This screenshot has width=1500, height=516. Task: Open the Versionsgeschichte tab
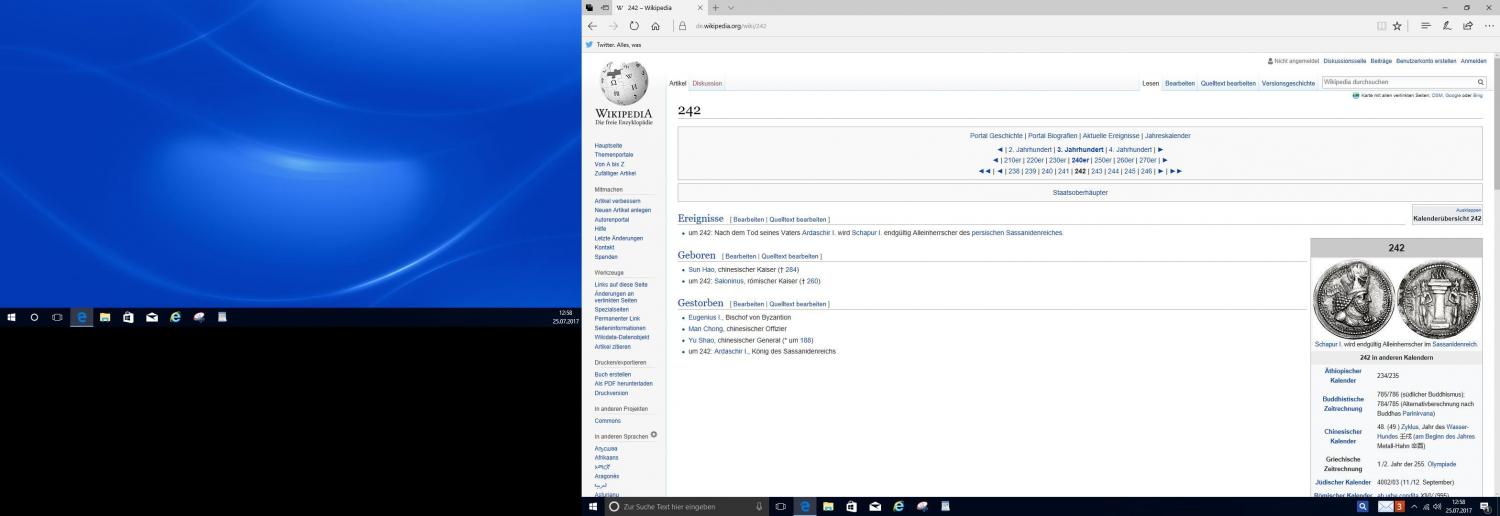click(1288, 83)
